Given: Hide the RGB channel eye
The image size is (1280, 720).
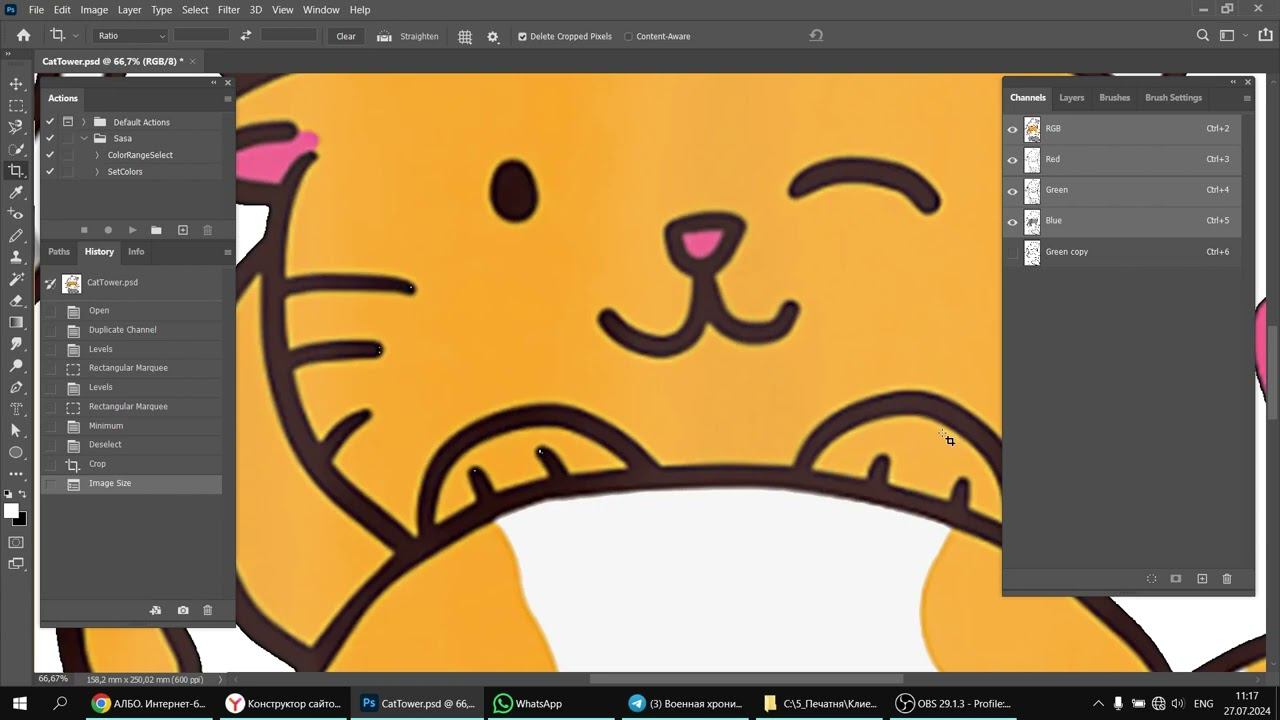Looking at the screenshot, I should pyautogui.click(x=1012, y=129).
